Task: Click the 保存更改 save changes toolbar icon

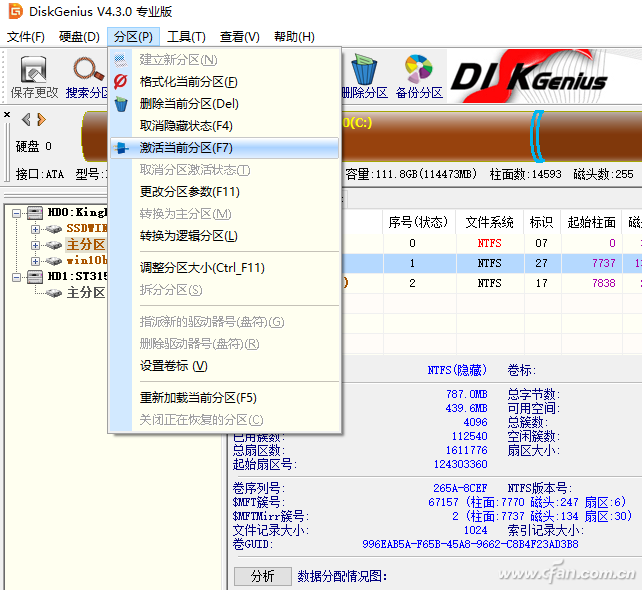Action: 34,69
